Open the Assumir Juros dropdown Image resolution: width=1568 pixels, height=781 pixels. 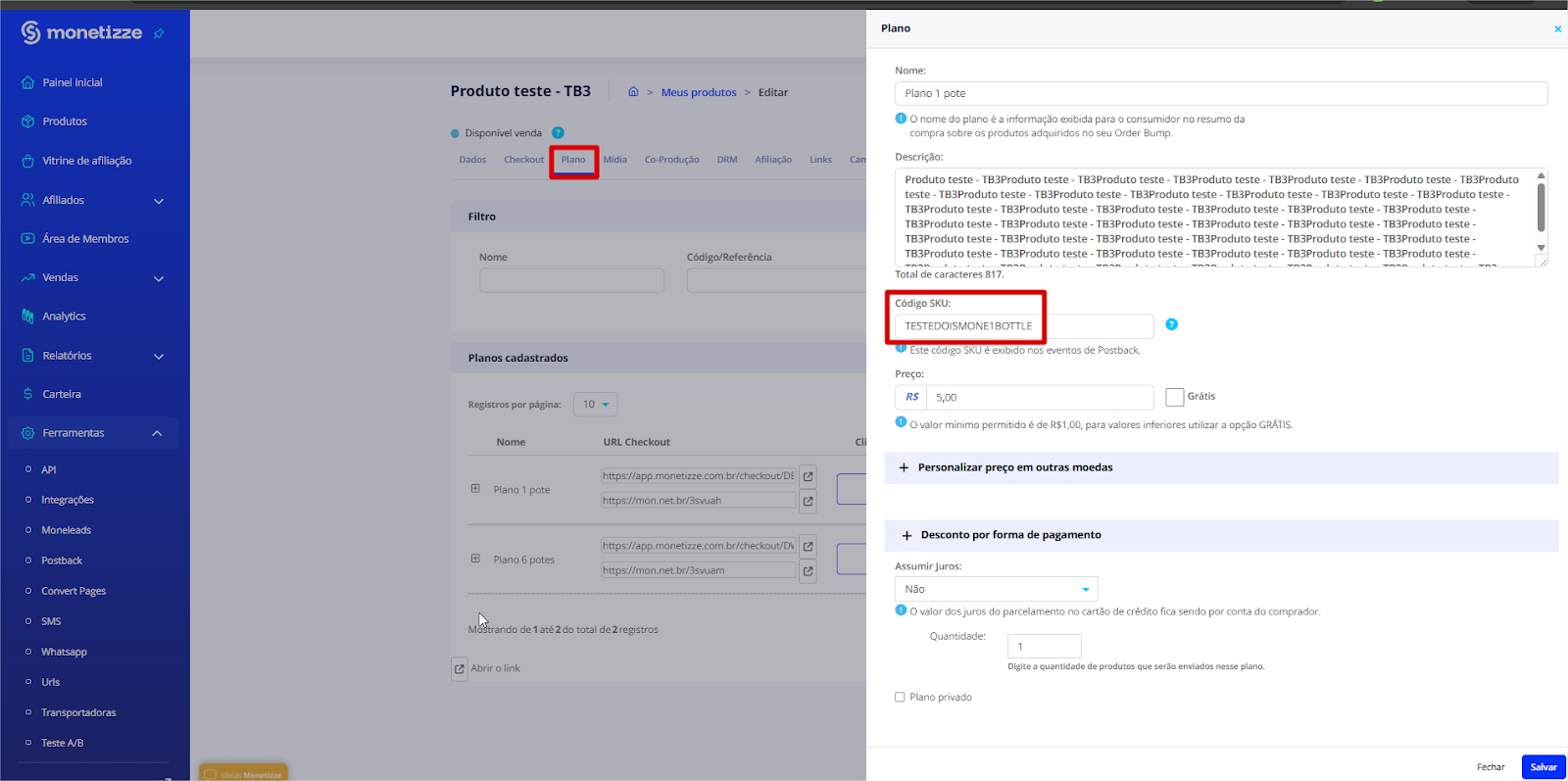[x=996, y=589]
